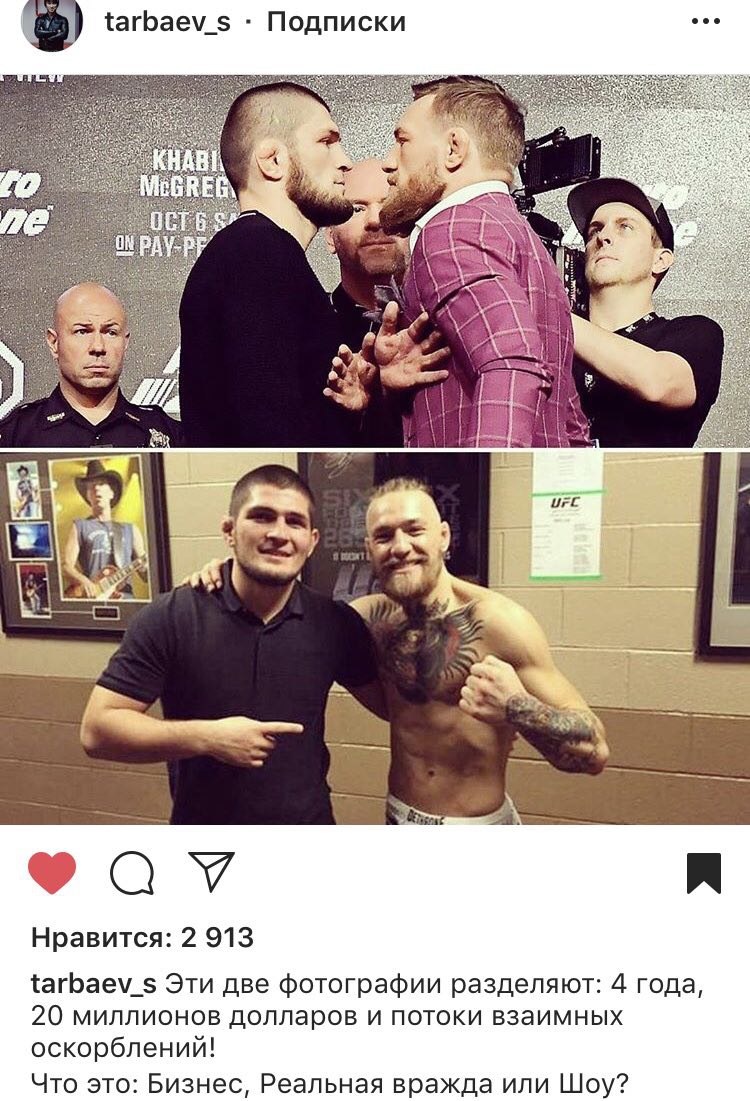Click the OCT 6 text on backdrop
Image resolution: width=750 pixels, height=1101 pixels.
179,222
